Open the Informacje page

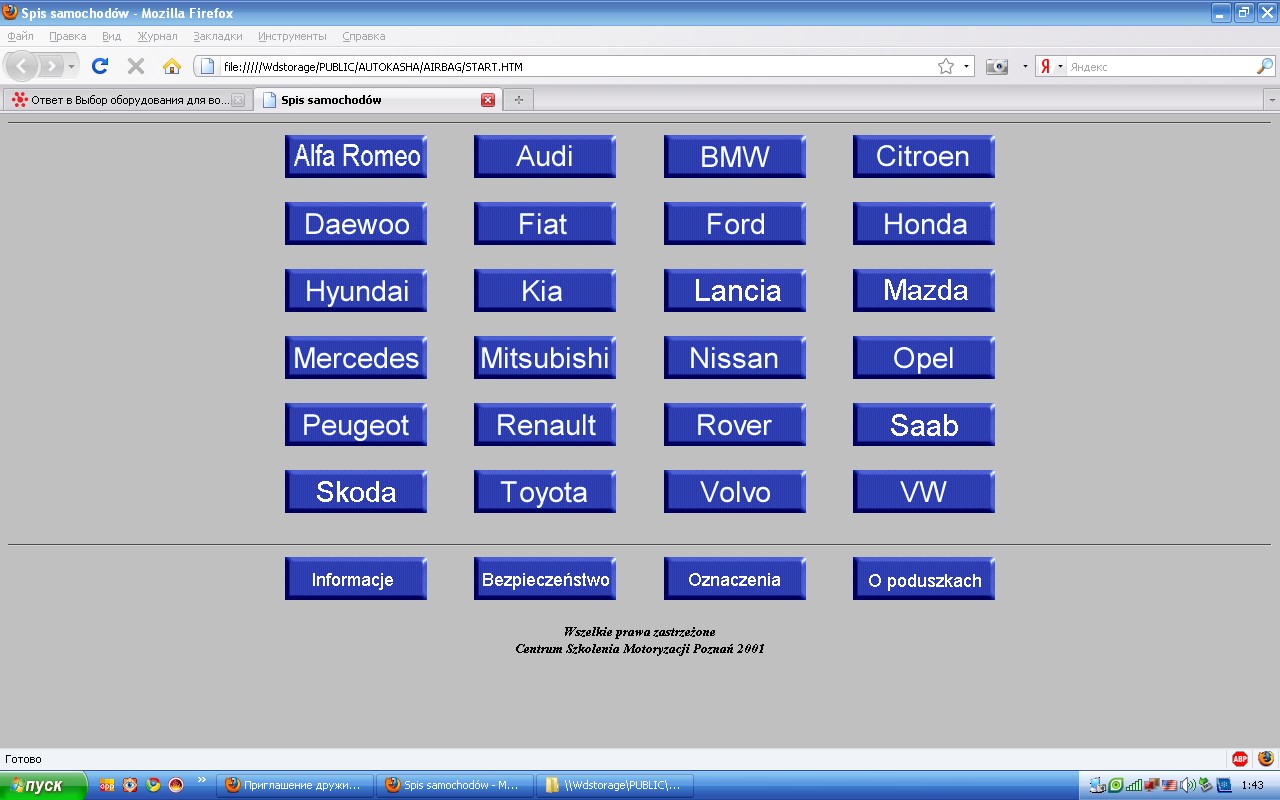point(356,579)
